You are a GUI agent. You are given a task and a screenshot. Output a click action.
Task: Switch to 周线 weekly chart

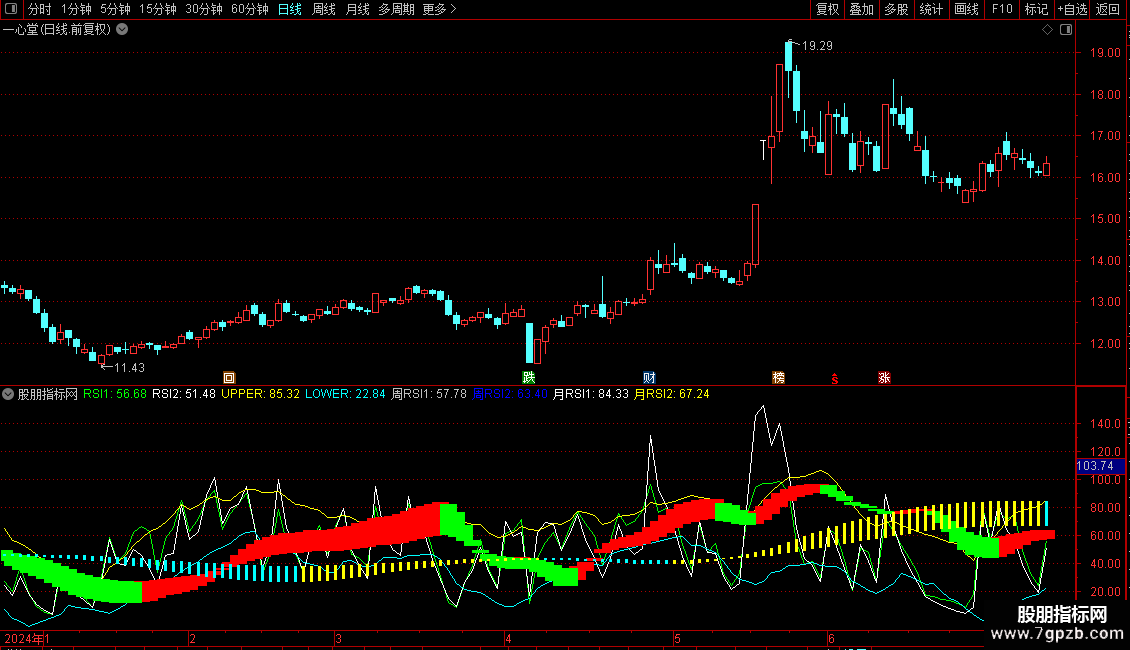[324, 9]
